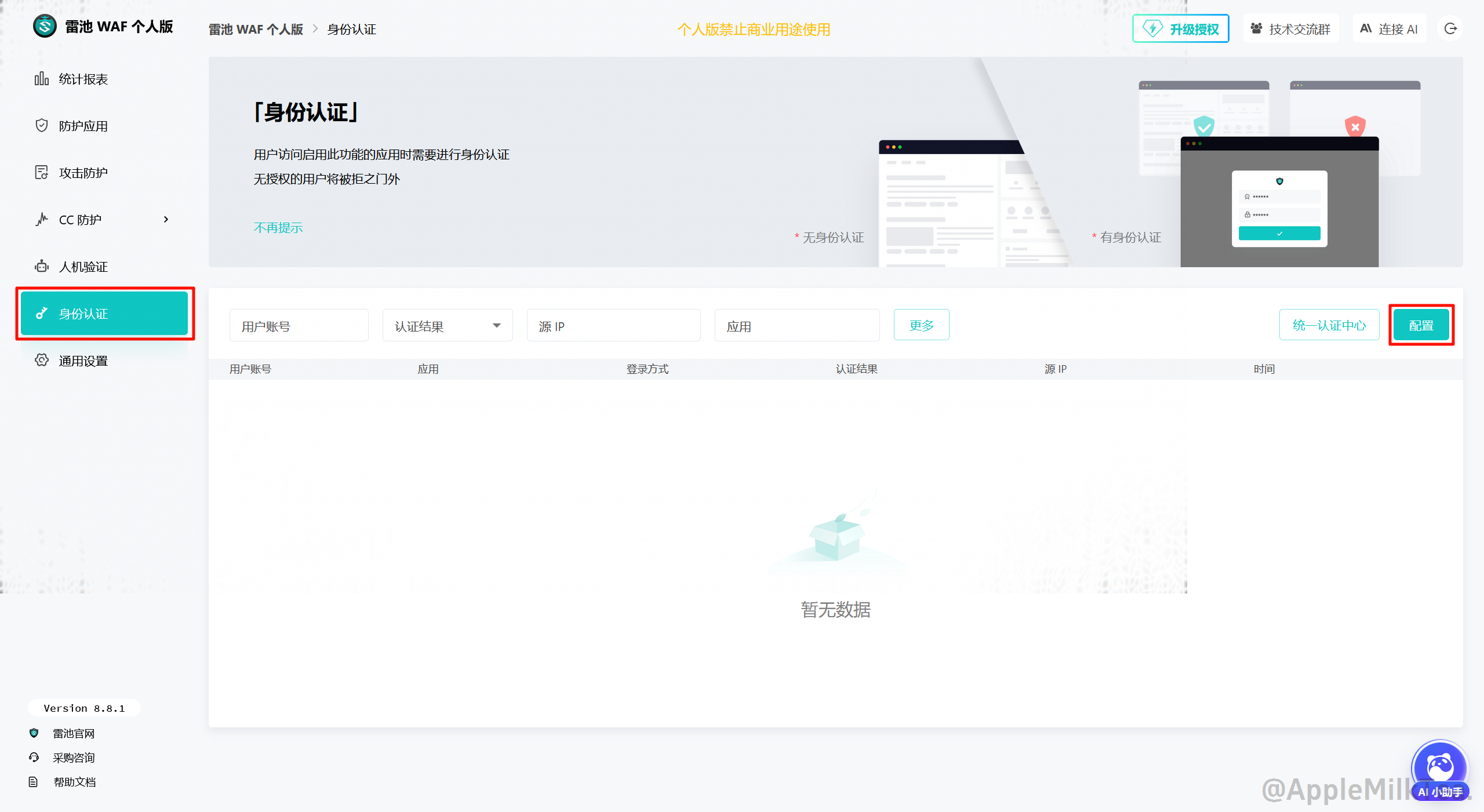Viewport: 1484px width, 812px height.
Task: Click the logout icon at top right
Action: click(x=1450, y=29)
